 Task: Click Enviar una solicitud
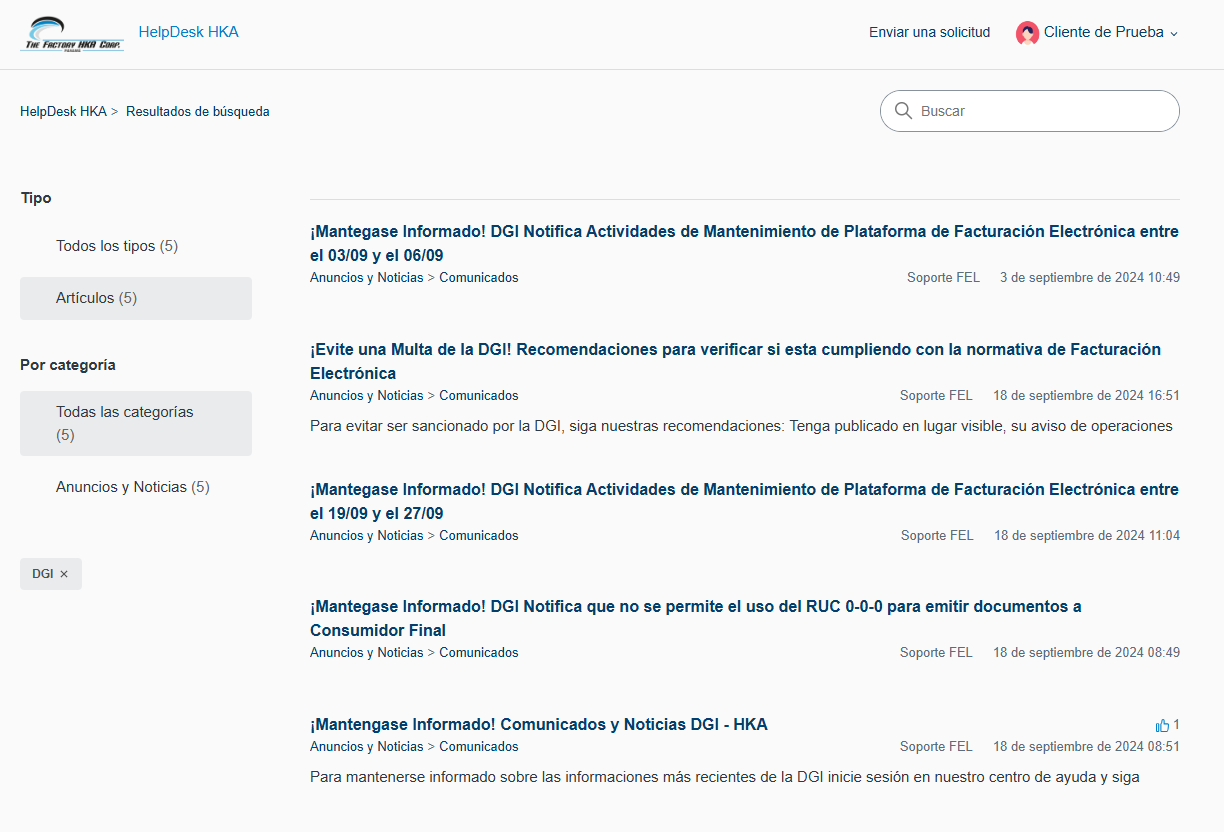tap(929, 32)
